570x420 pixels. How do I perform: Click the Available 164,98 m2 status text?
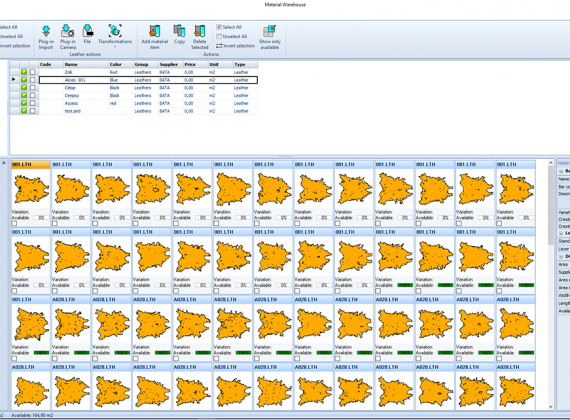(x=32, y=415)
